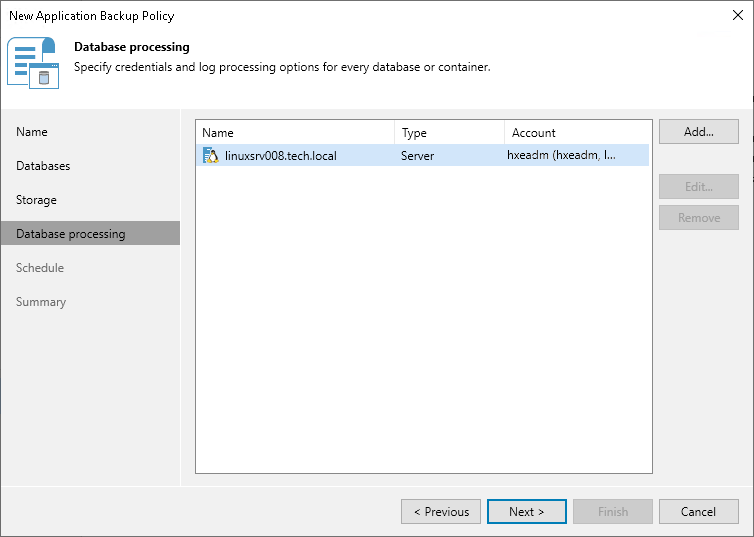Click the Database processing wizard header icon
The width and height of the screenshot is (754, 537).
[33, 63]
